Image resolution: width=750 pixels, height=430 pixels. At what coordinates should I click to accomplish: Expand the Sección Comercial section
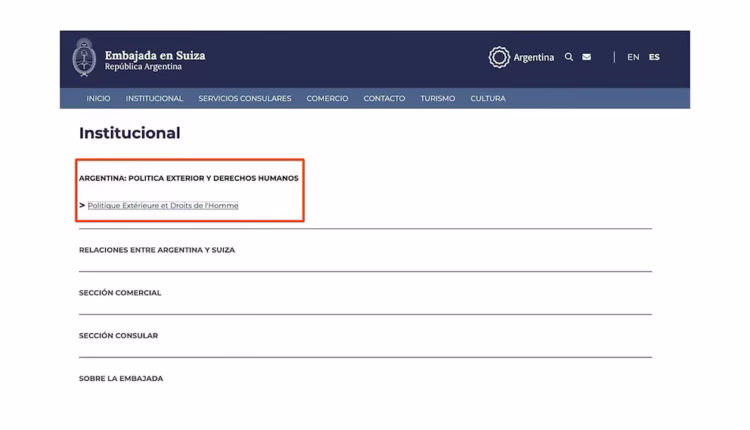click(x=120, y=293)
